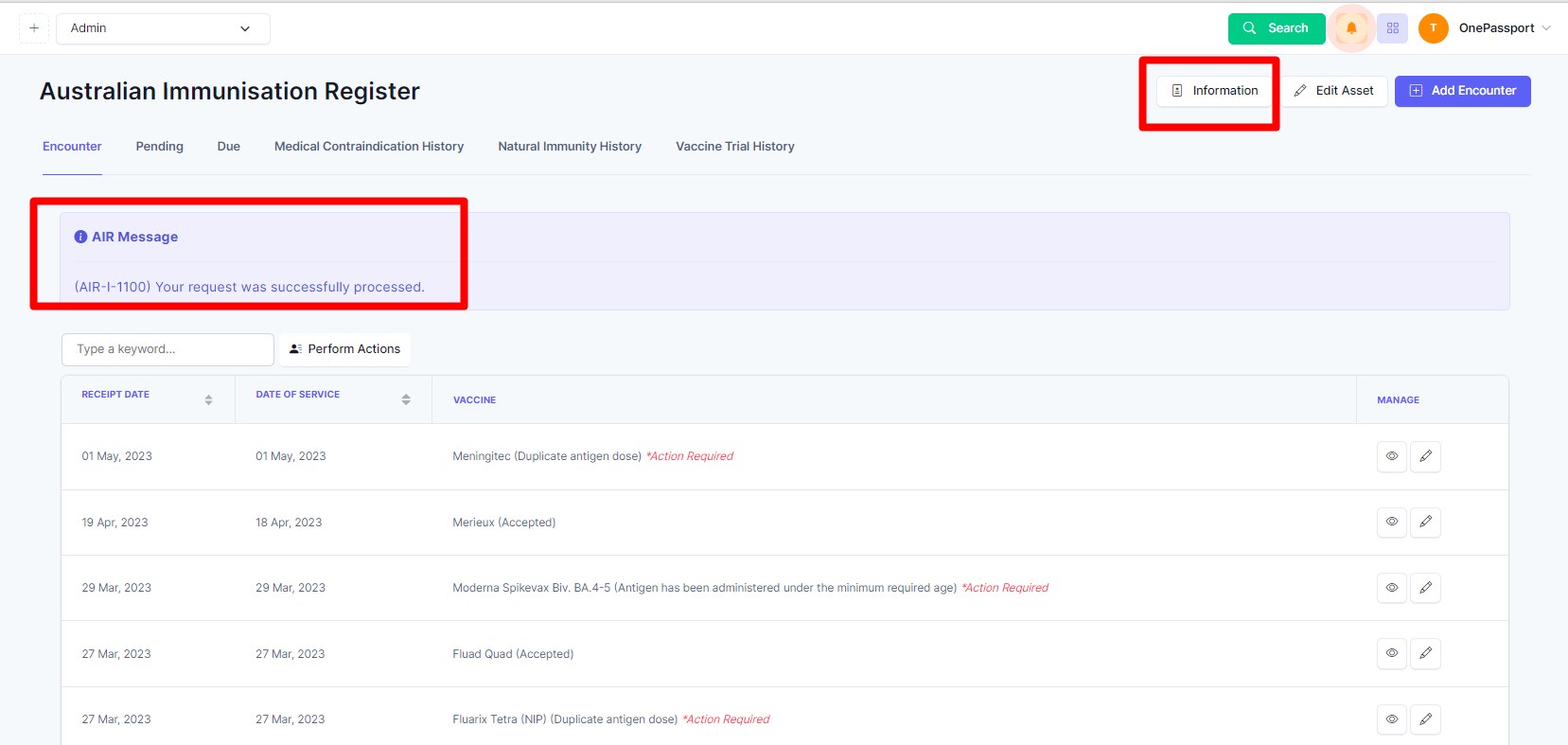Viewport: 1568px width, 745px height.
Task: Click the Information button
Action: (1215, 91)
